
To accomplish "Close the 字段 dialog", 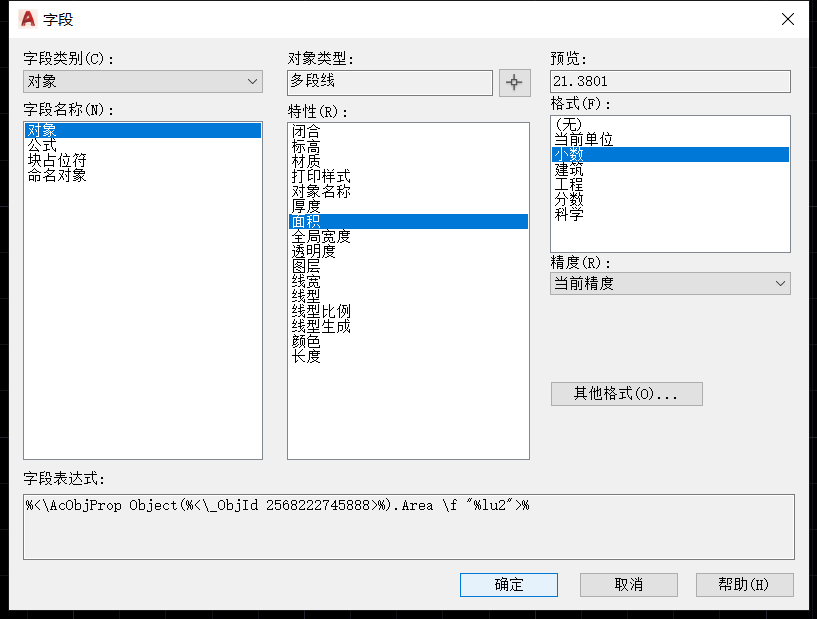I will 788,19.
